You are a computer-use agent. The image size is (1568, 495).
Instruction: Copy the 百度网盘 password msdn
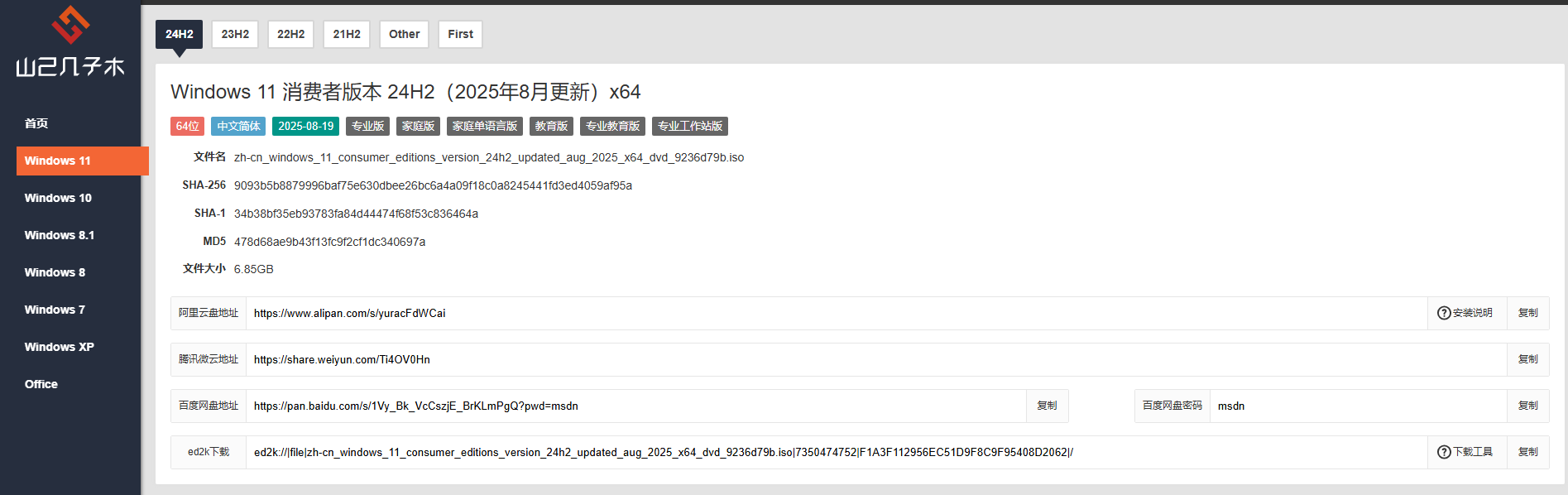pos(1527,406)
